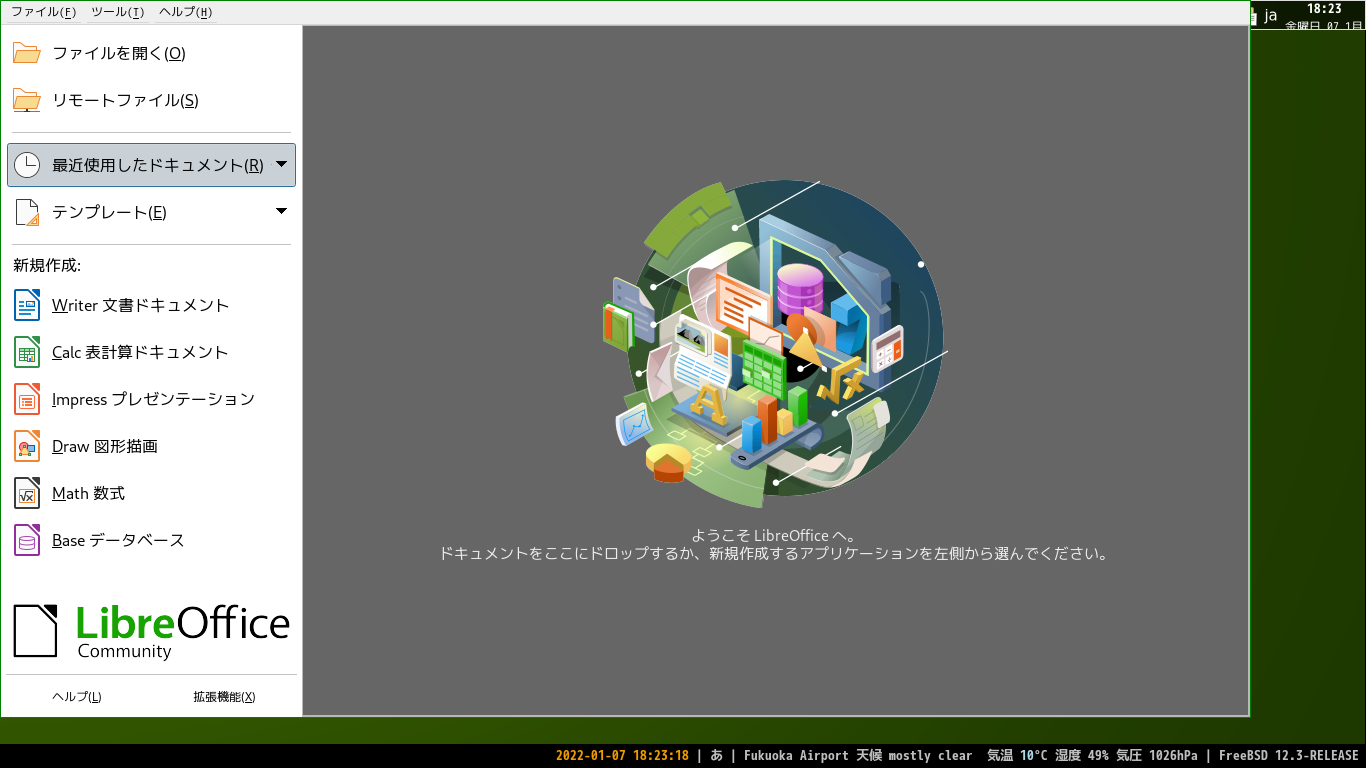Click the Draw drawing icon
1366x768 pixels.
point(26,446)
